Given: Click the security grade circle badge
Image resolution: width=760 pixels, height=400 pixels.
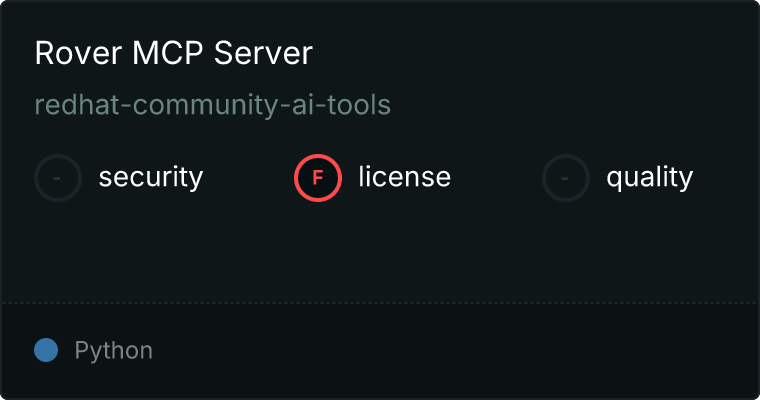Looking at the screenshot, I should tap(58, 178).
